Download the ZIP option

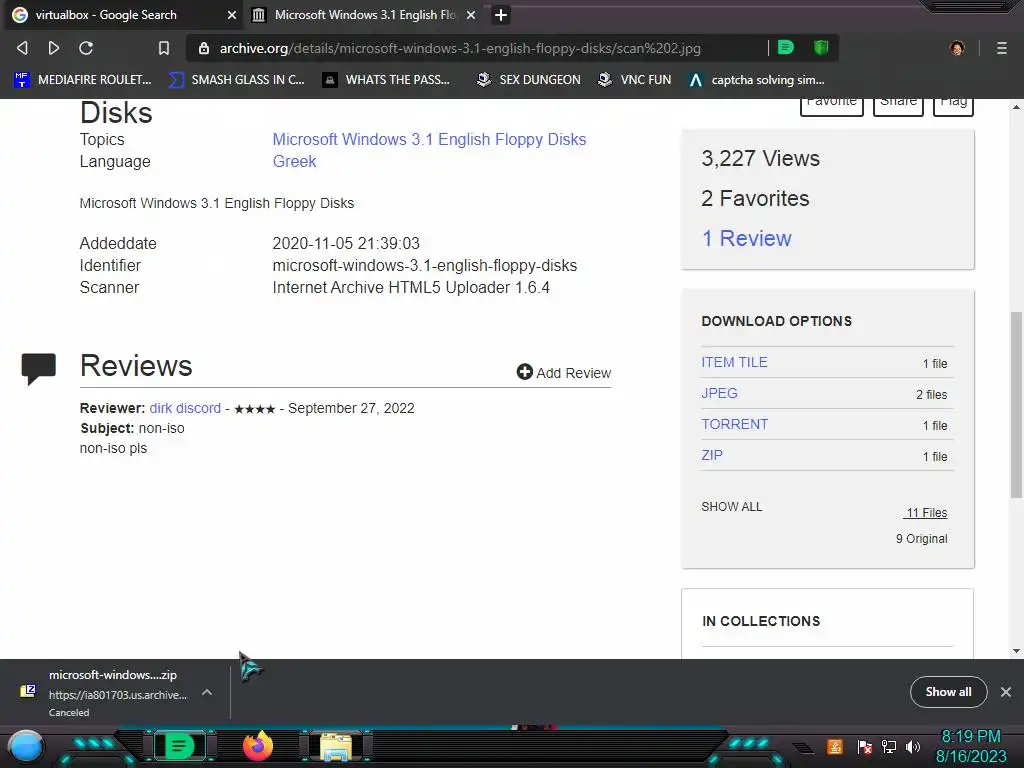(712, 455)
